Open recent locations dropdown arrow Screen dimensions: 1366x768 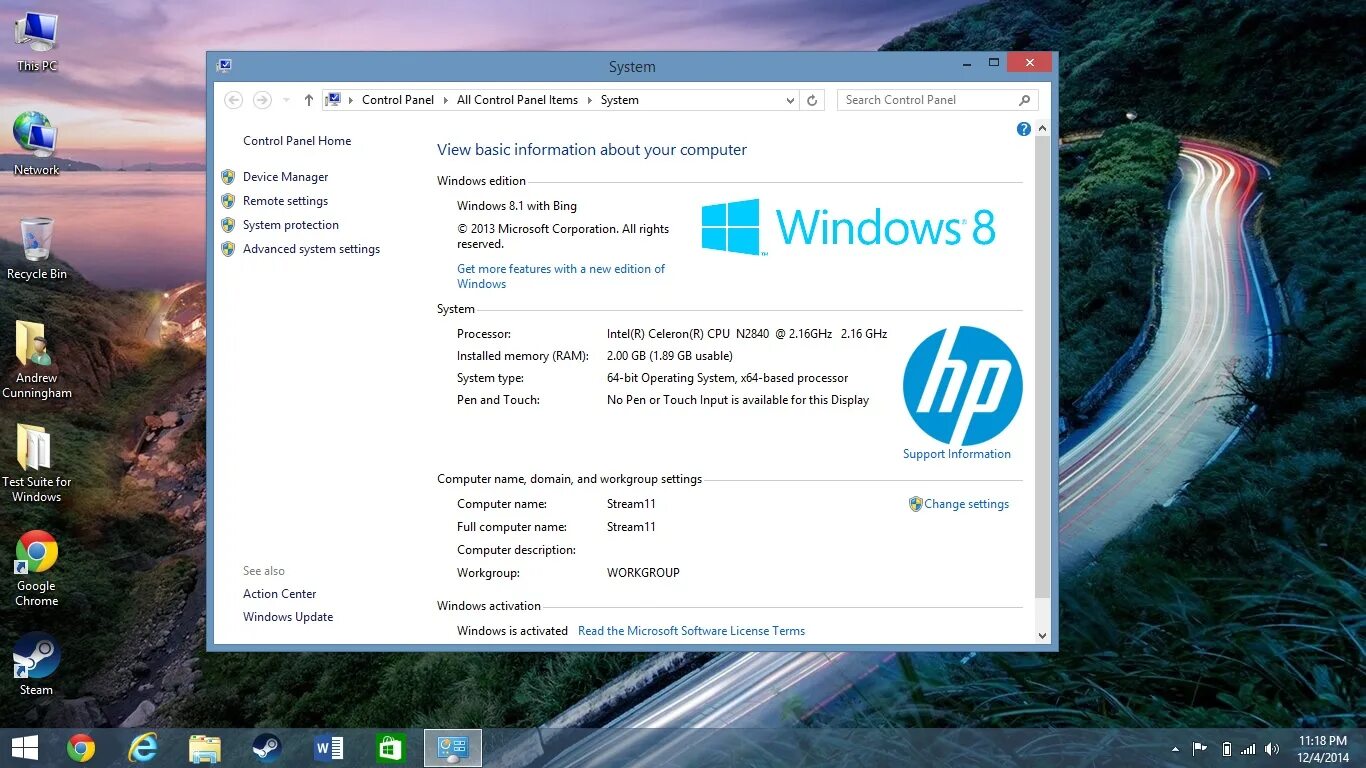[286, 100]
